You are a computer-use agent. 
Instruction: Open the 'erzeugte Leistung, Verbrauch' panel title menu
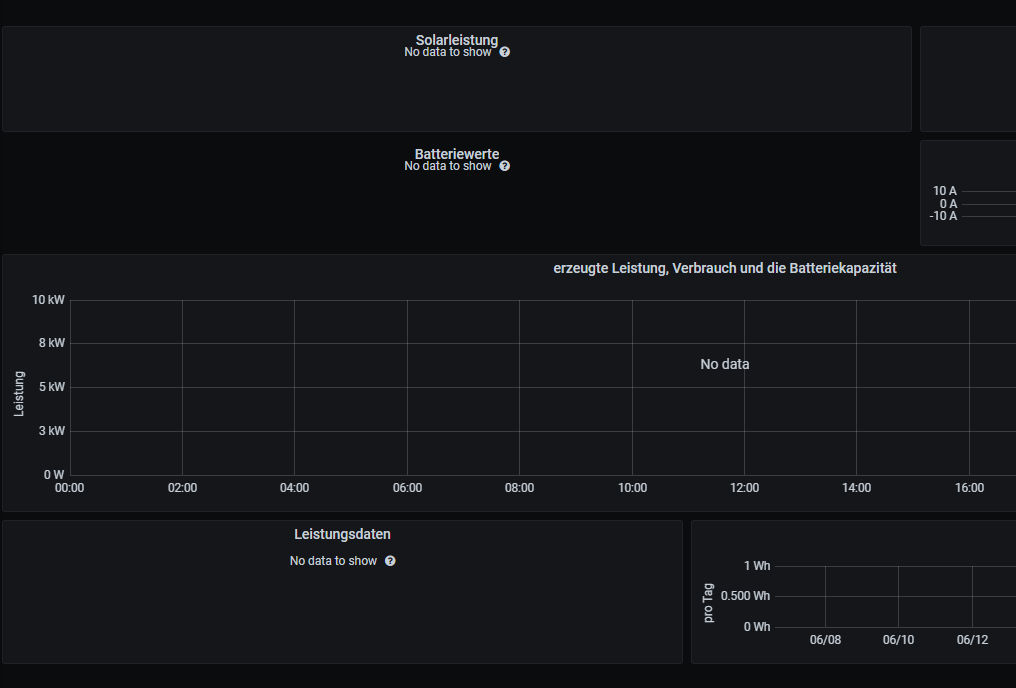[724, 268]
